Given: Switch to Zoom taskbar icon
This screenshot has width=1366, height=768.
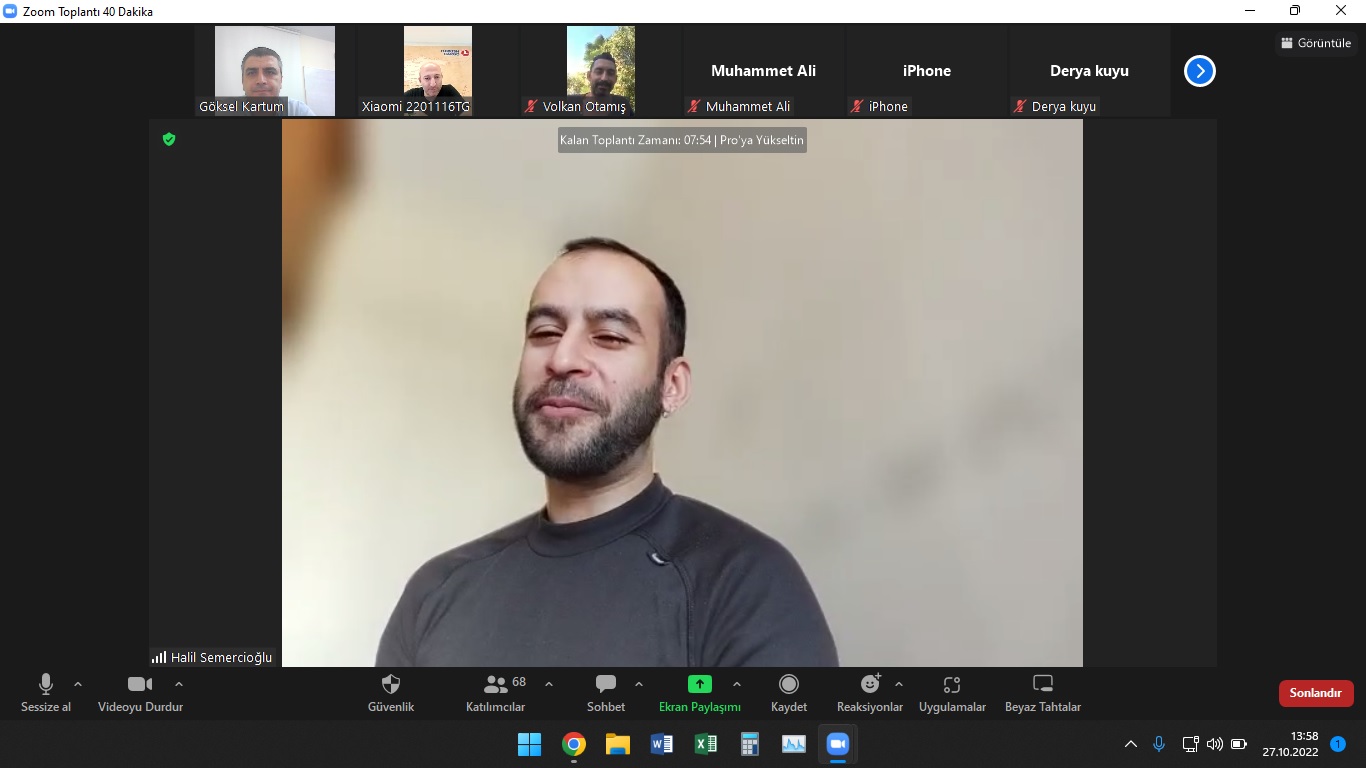Looking at the screenshot, I should point(837,744).
